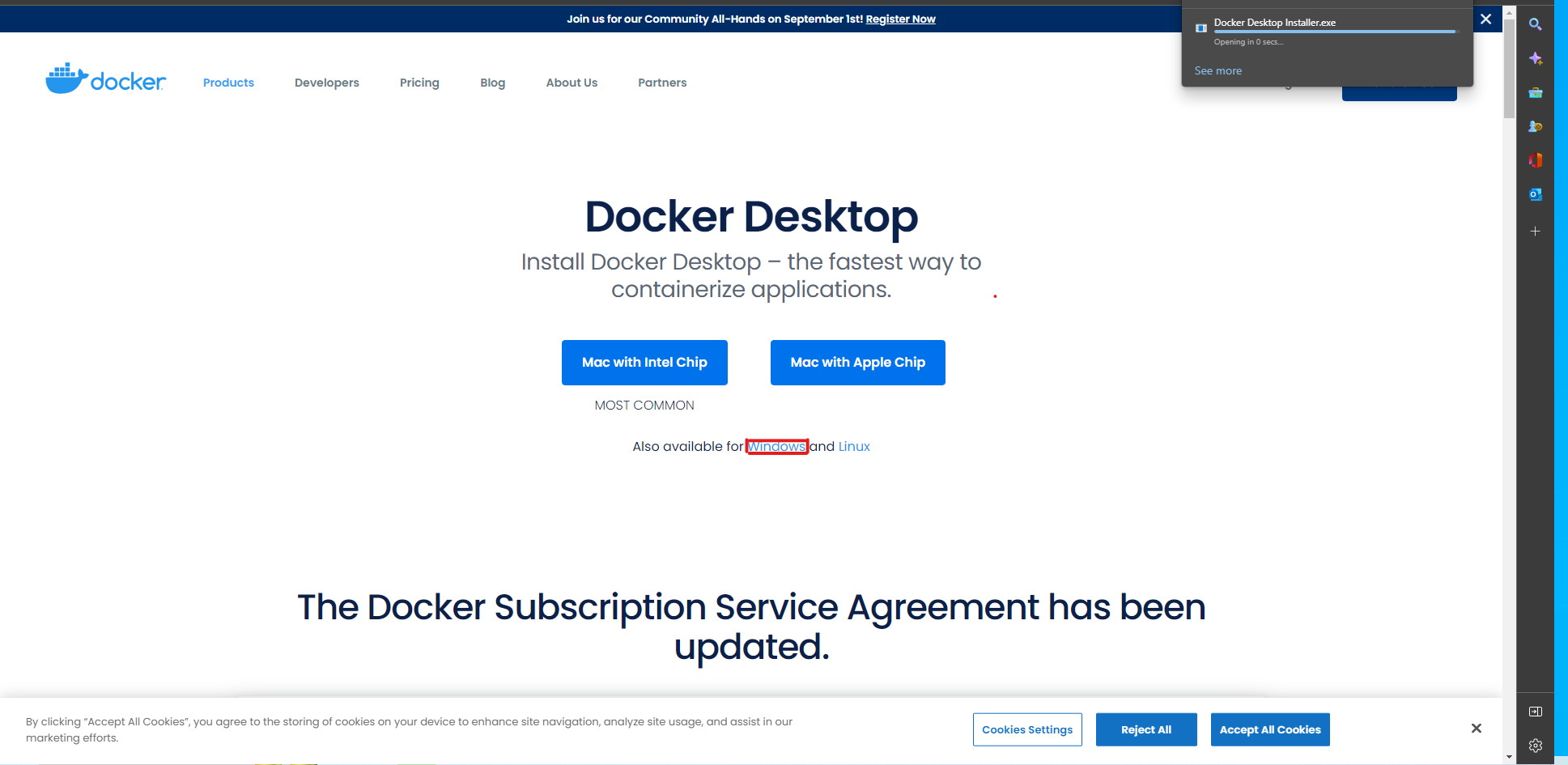Open Cookies Settings

[x=1027, y=729]
